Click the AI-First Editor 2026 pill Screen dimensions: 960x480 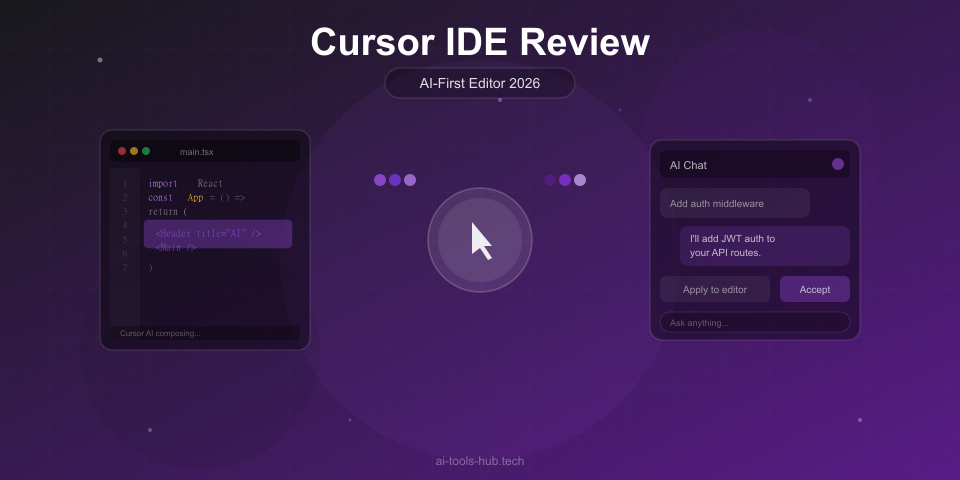click(x=479, y=83)
